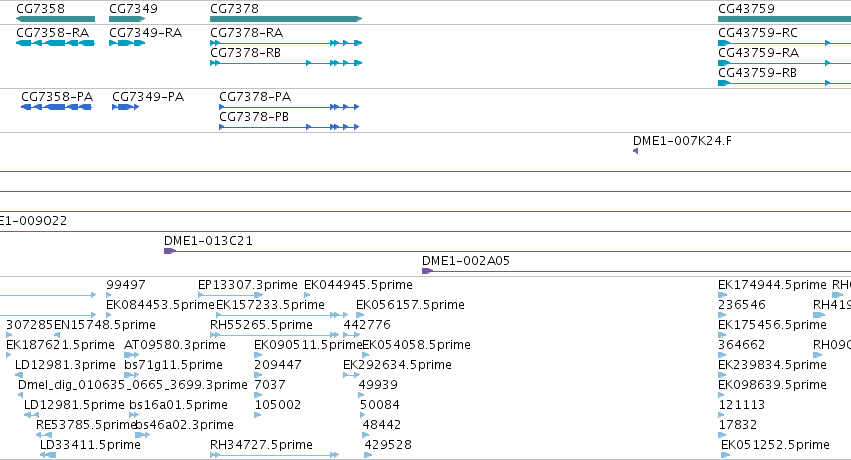Click the CG43759 gene label
Screen dimensions: 851x460
click(746, 9)
